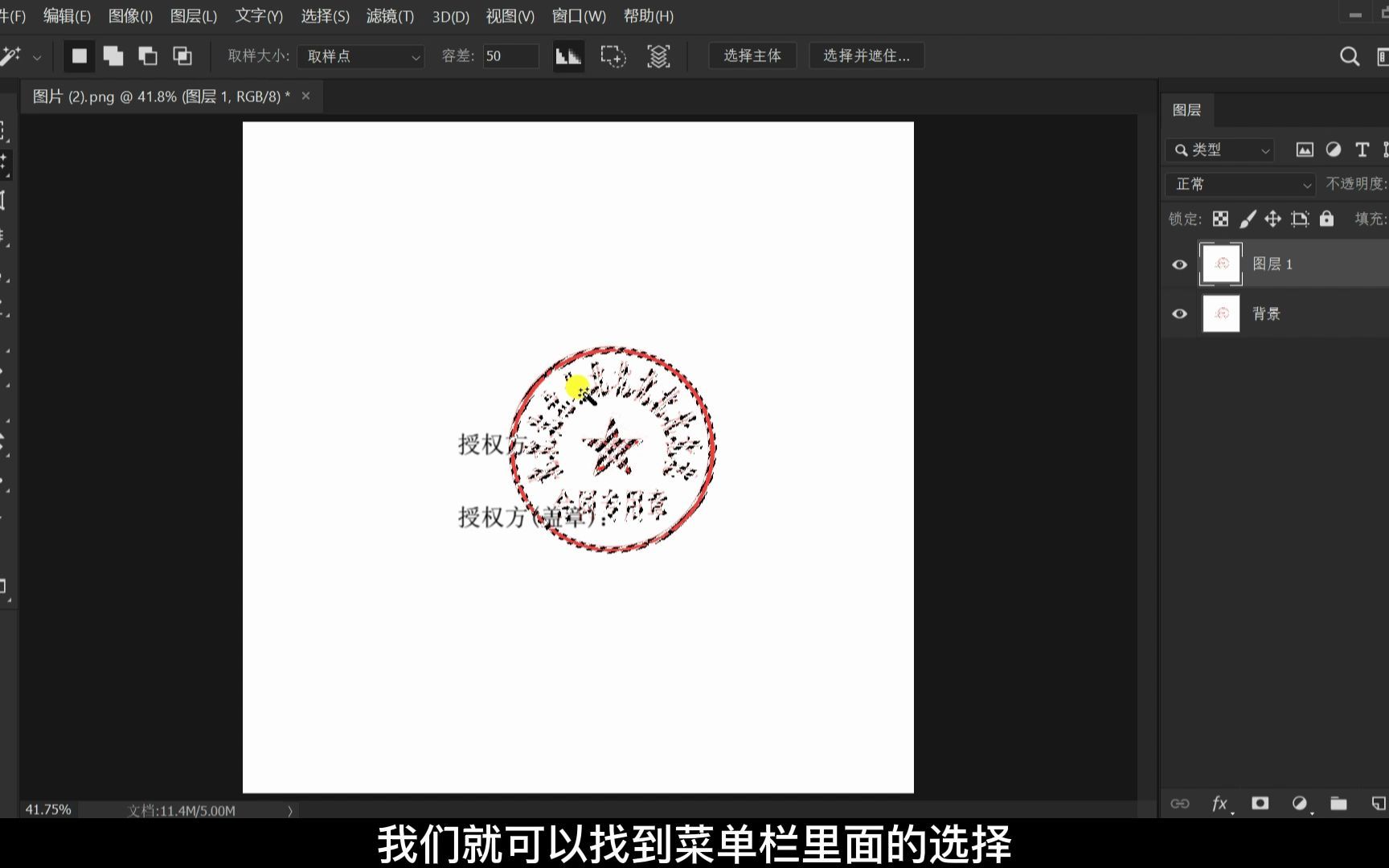The image size is (1389, 868).
Task: Edit the 容差 tolerance value field showing 50
Action: point(510,56)
